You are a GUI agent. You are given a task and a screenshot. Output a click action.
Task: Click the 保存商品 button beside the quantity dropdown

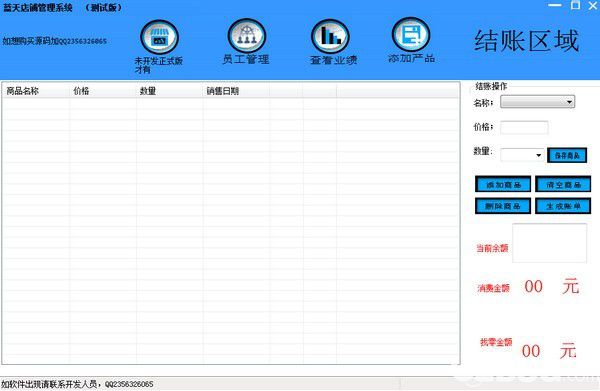[567, 155]
